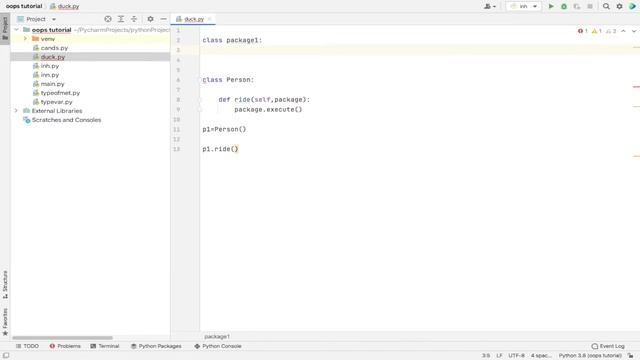Click the JetBrains toolbox icon at top right
This screenshot has height=360, width=640.
(x=633, y=7)
